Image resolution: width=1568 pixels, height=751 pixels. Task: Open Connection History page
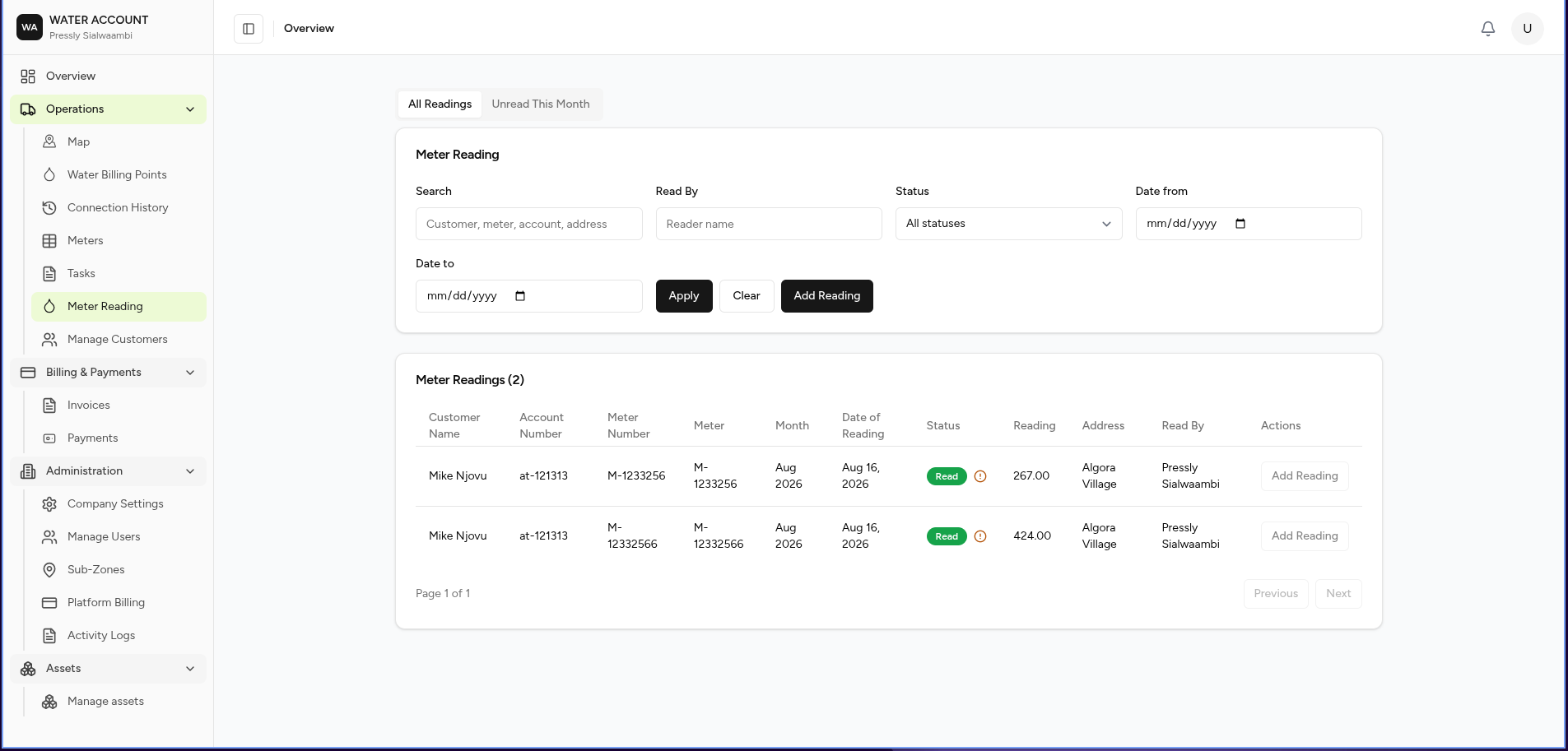[x=119, y=208]
